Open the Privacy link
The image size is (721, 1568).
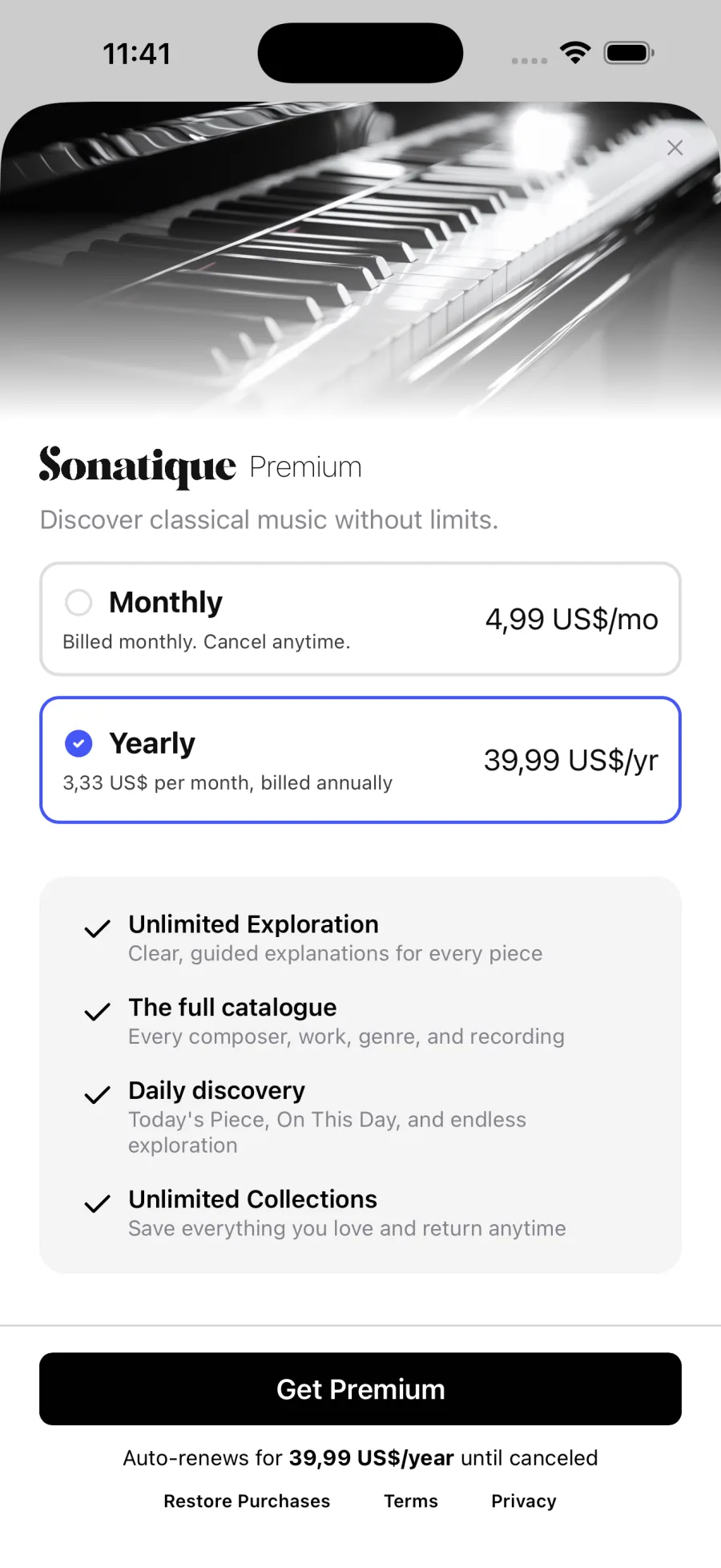click(x=524, y=1501)
